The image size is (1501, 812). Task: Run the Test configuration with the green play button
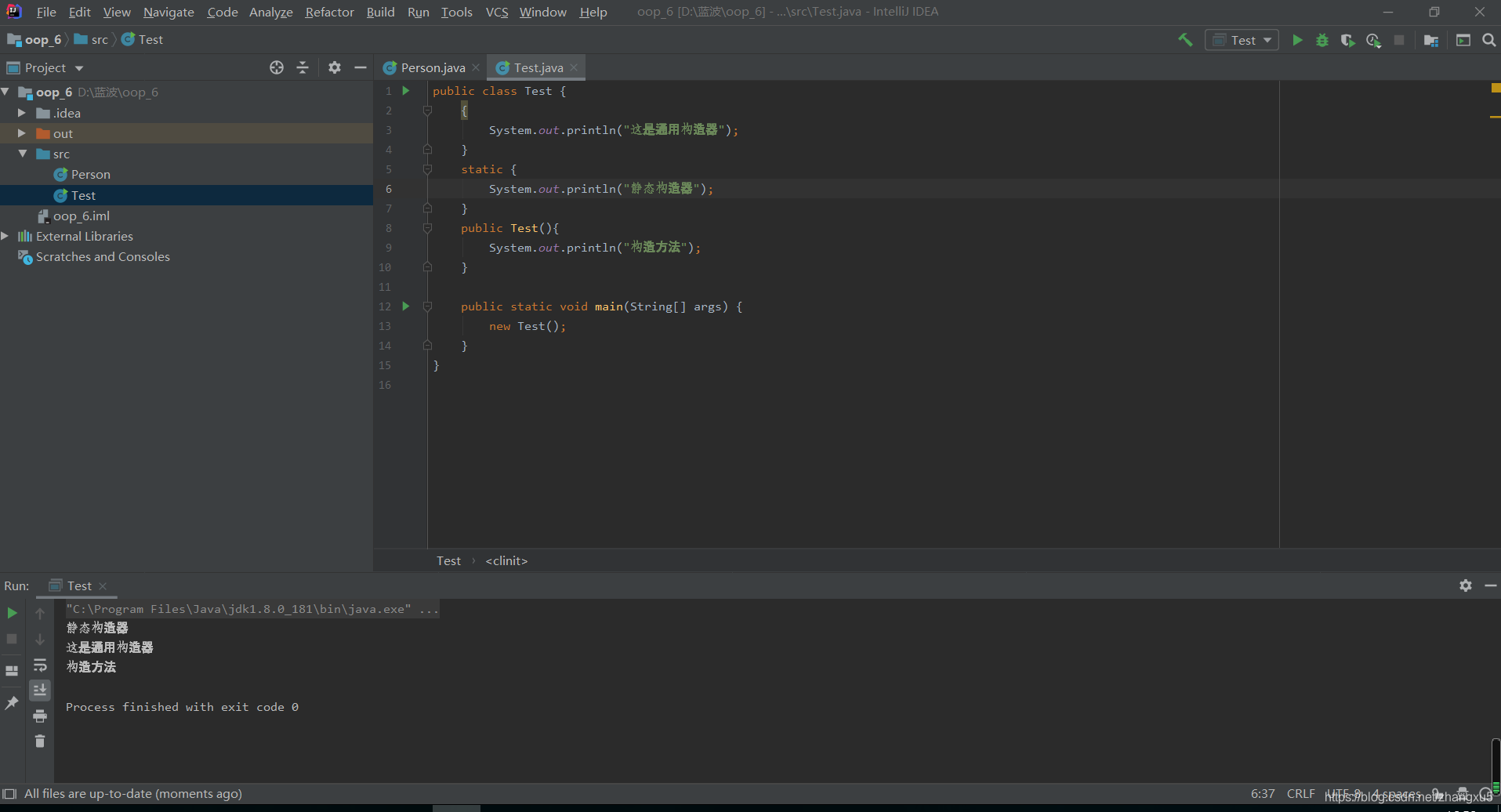1297,40
